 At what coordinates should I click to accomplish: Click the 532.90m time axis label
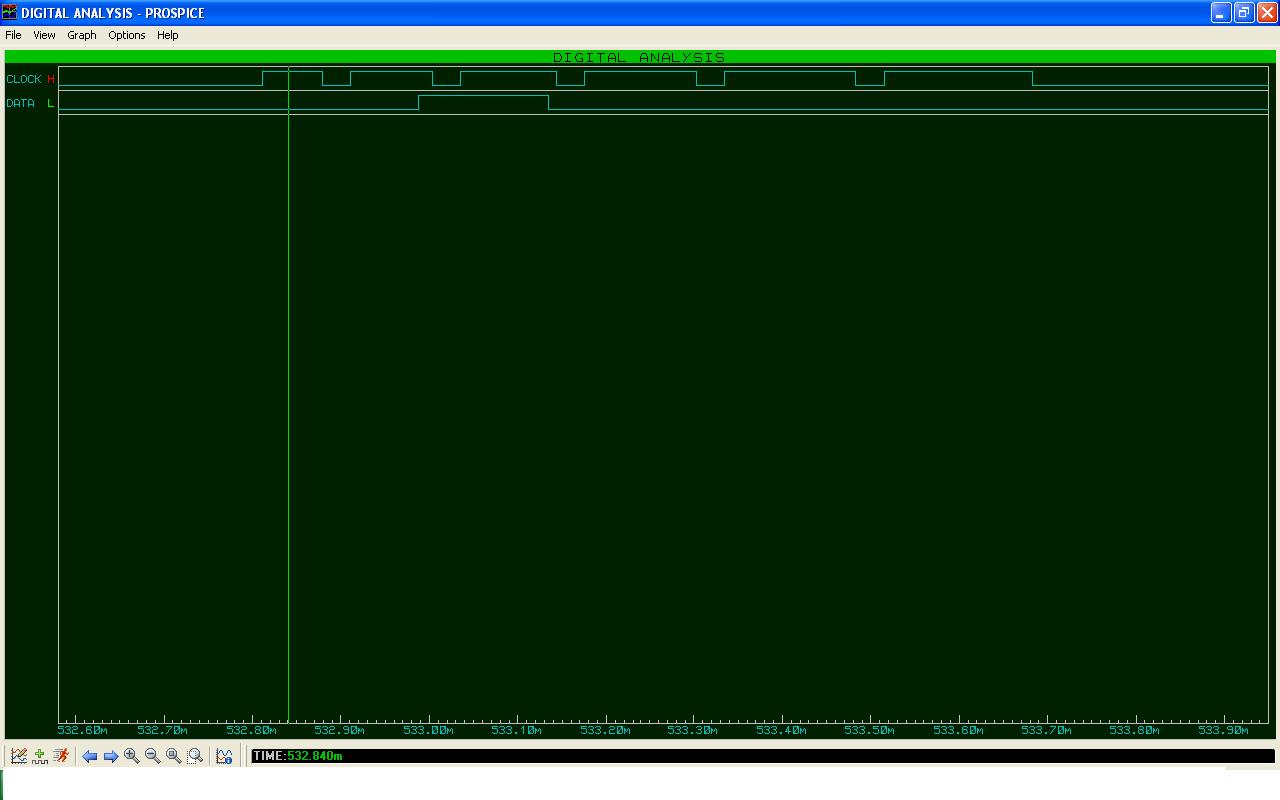[x=340, y=730]
